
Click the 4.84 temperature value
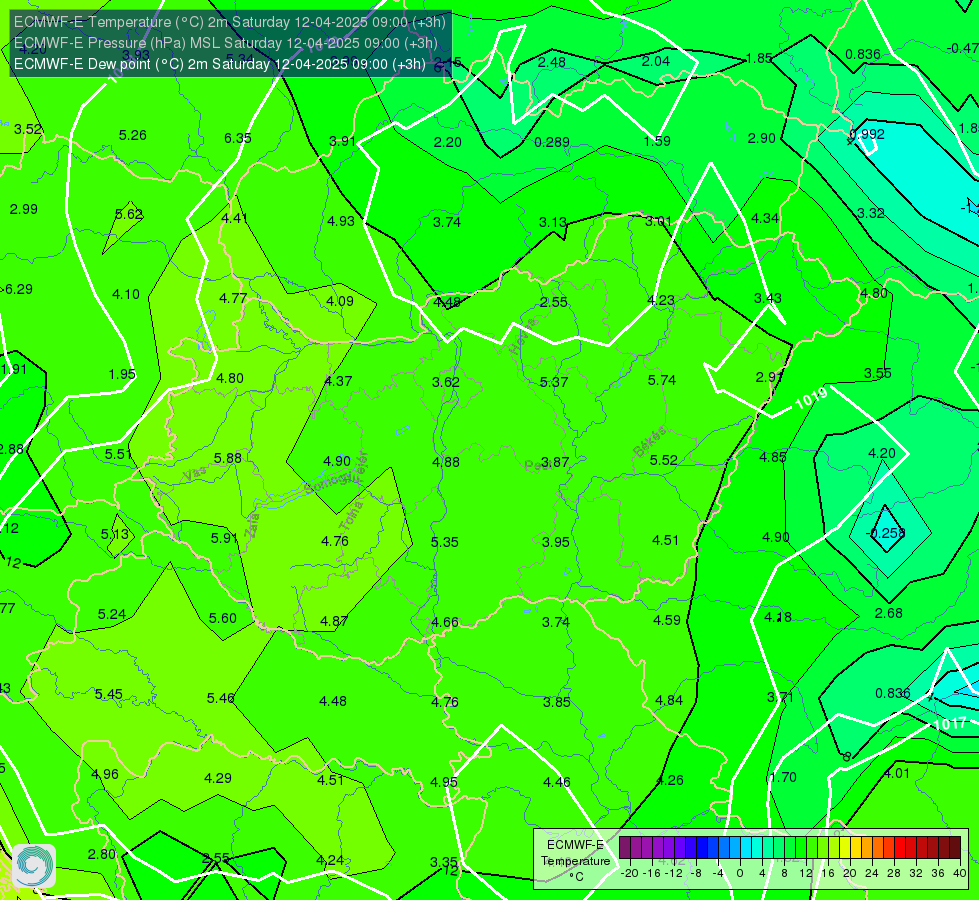[669, 700]
